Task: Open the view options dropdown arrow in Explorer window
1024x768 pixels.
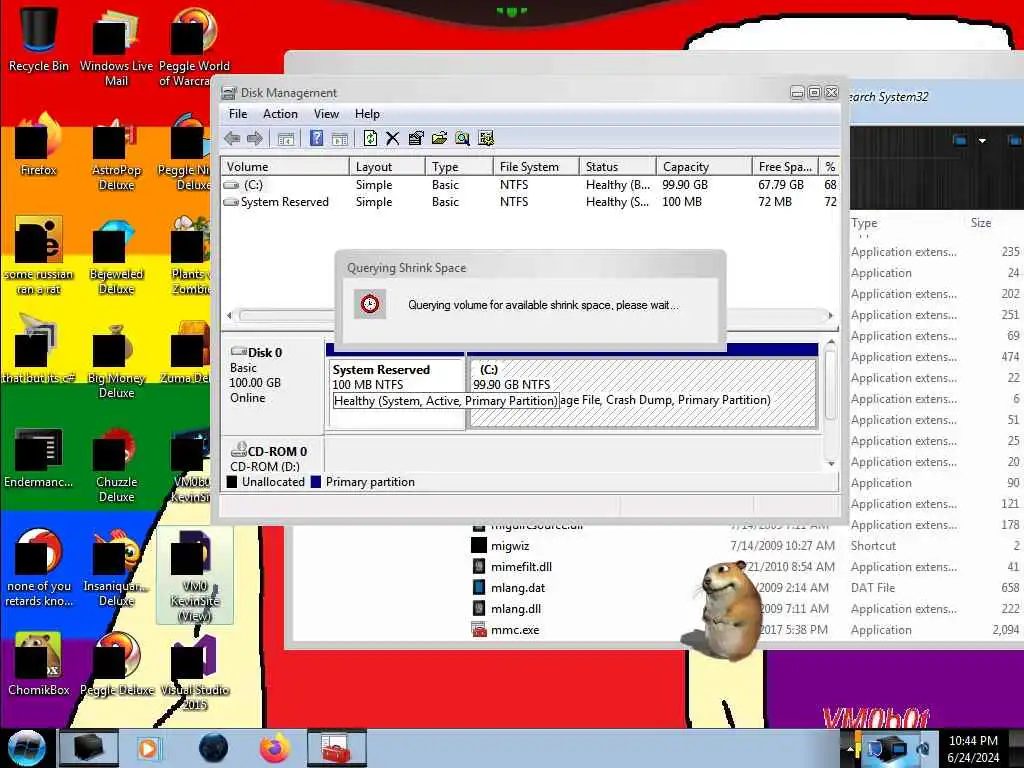Action: 982,140
